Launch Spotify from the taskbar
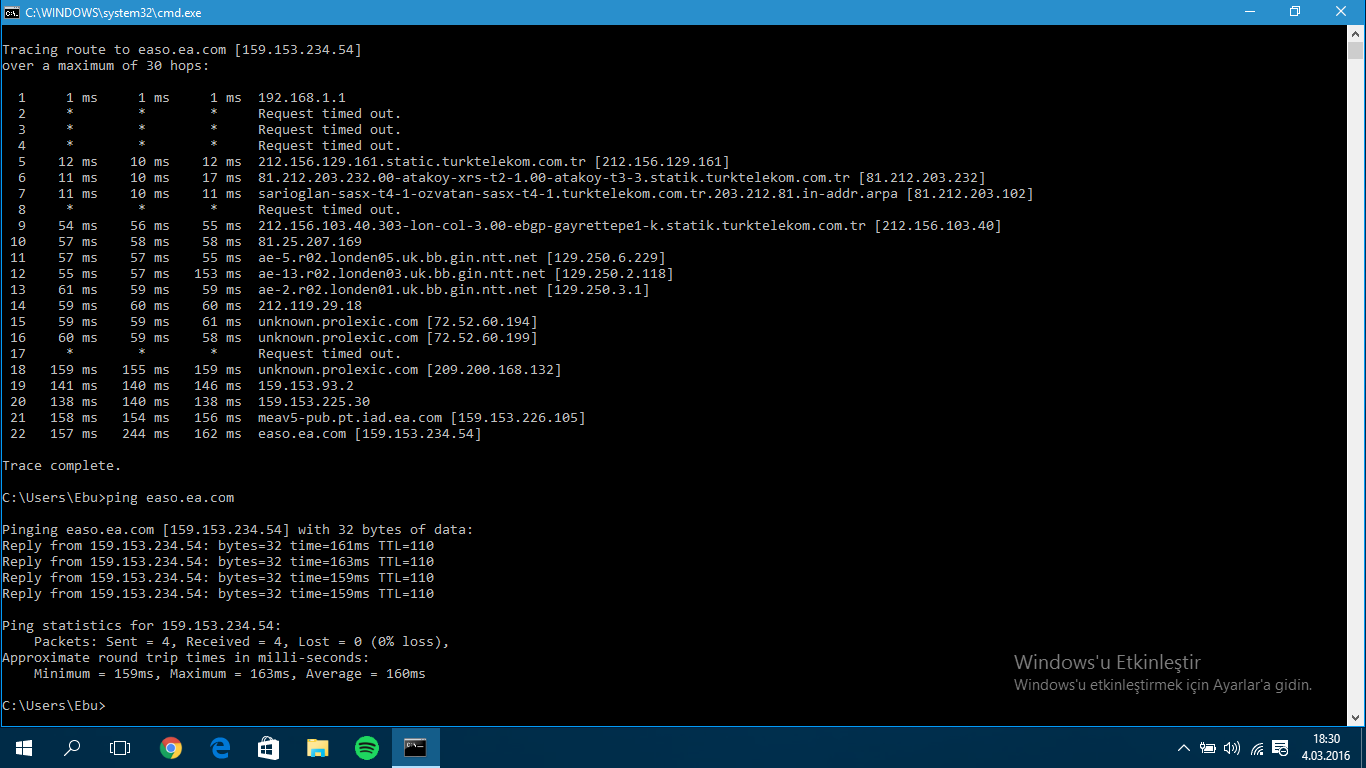Image resolution: width=1366 pixels, height=768 pixels. click(367, 748)
